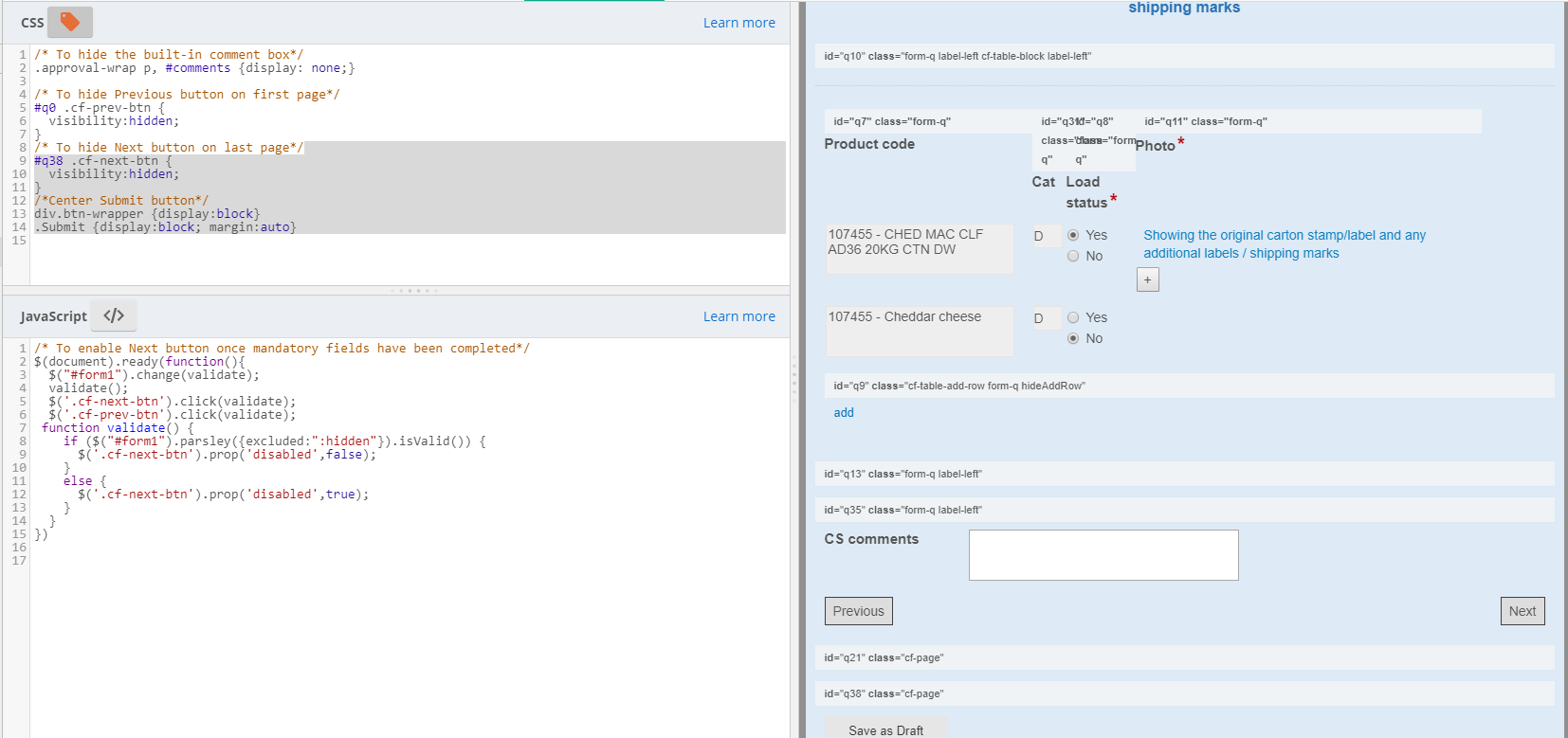This screenshot has height=738, width=1568.
Task: Click the plus button under Photo
Action: [1147, 279]
